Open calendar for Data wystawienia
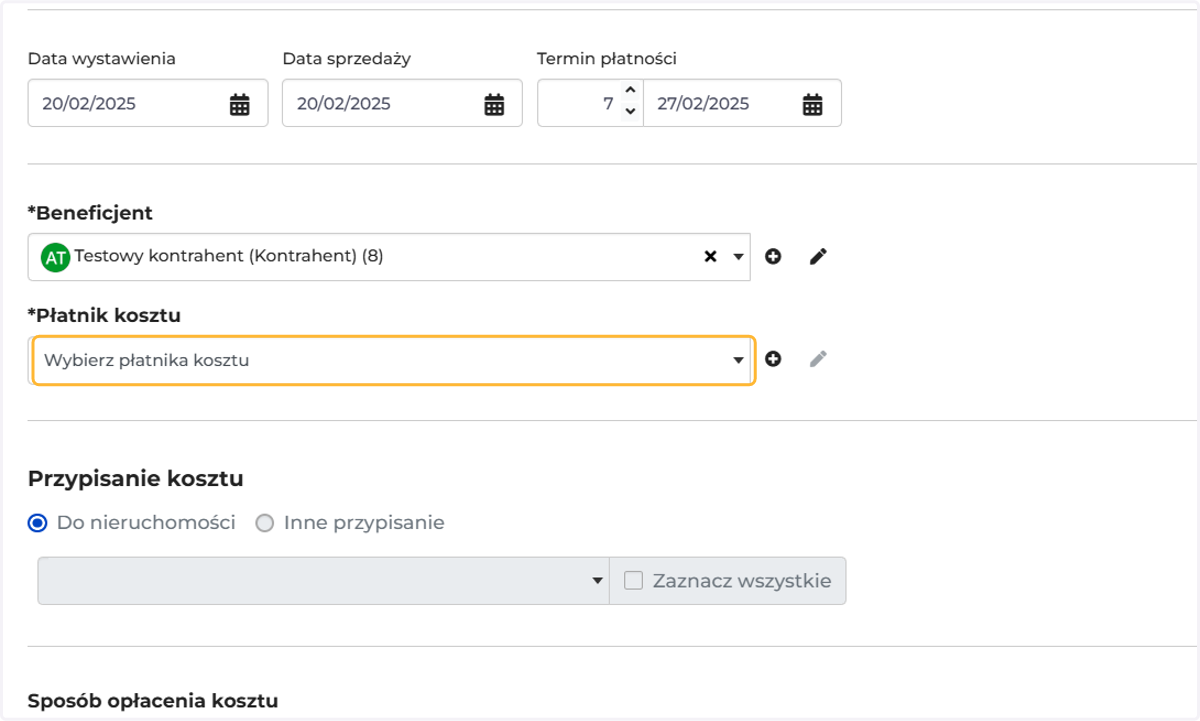1200x721 pixels. pyautogui.click(x=240, y=104)
